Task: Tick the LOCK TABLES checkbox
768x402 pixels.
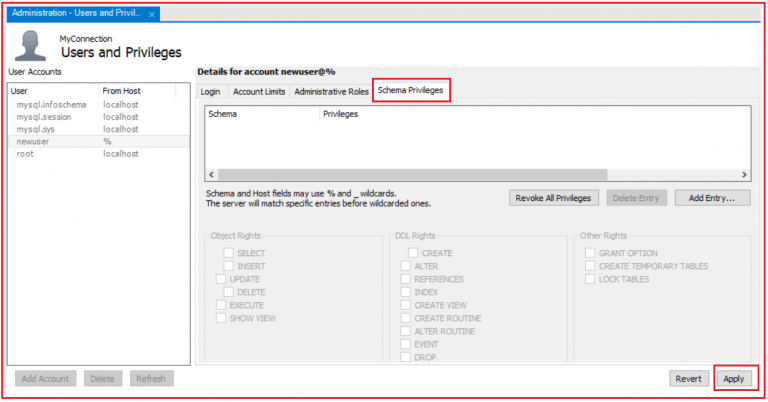Action: pos(590,279)
